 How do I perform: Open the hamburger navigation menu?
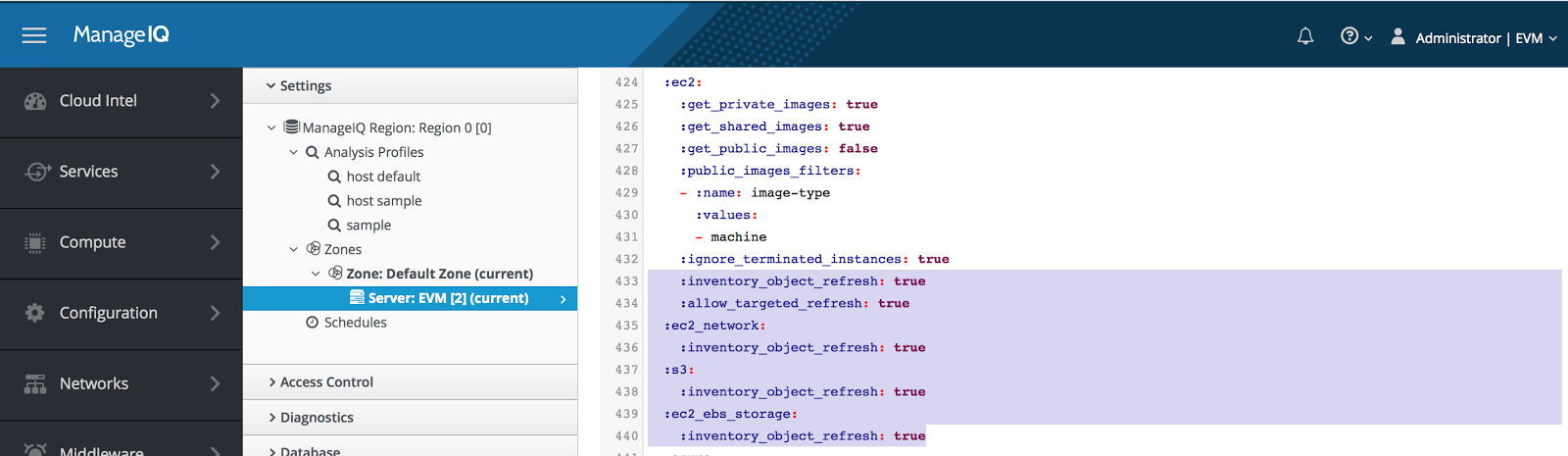pyautogui.click(x=34, y=35)
